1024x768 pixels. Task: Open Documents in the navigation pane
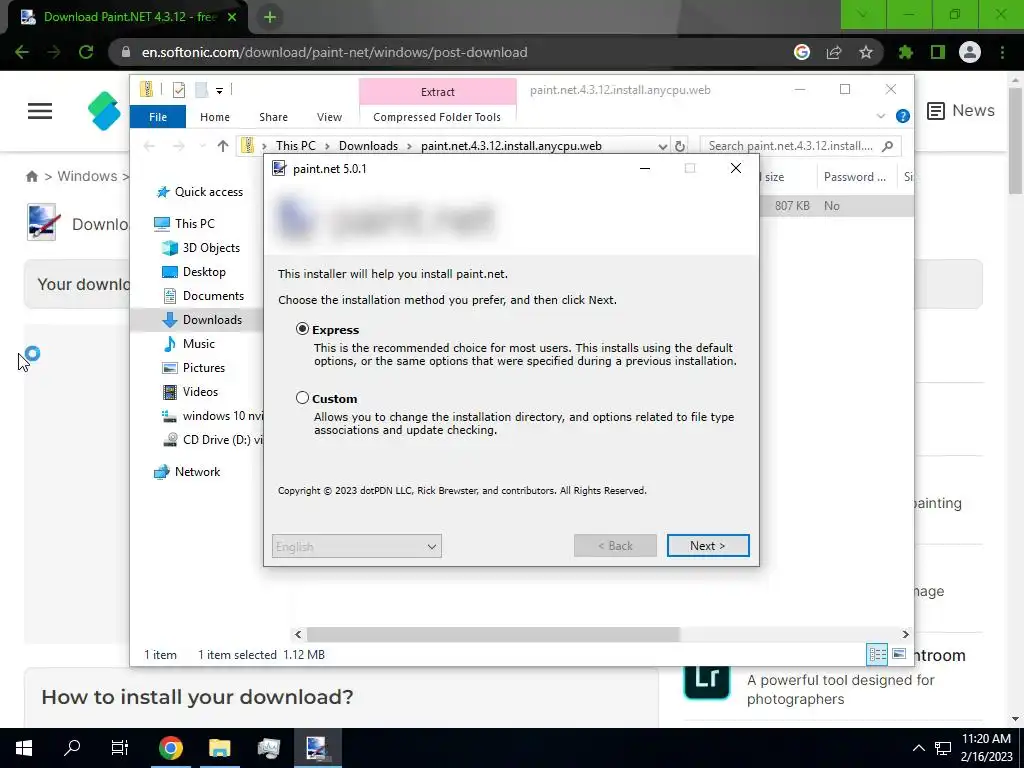pyautogui.click(x=203, y=296)
